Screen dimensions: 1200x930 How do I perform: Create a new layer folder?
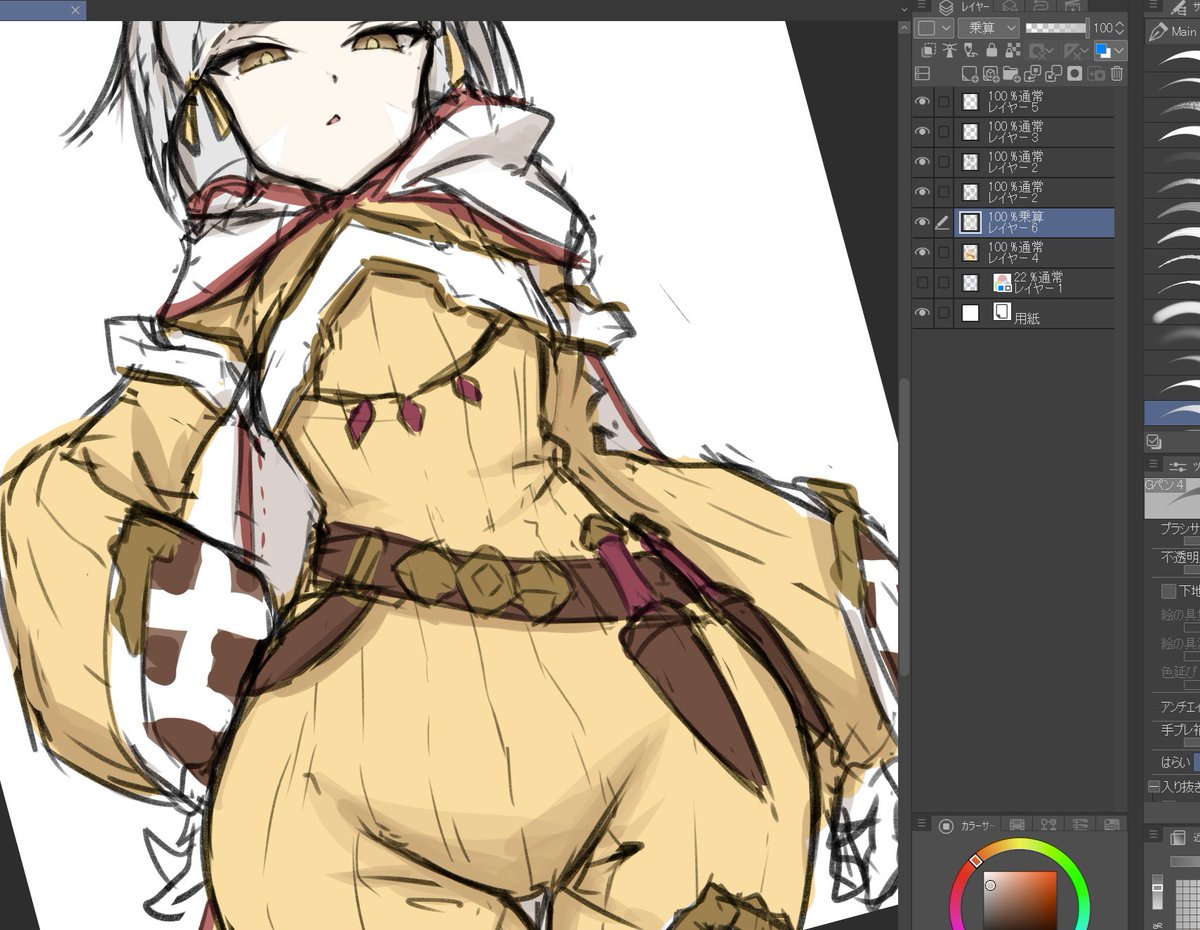click(1011, 73)
